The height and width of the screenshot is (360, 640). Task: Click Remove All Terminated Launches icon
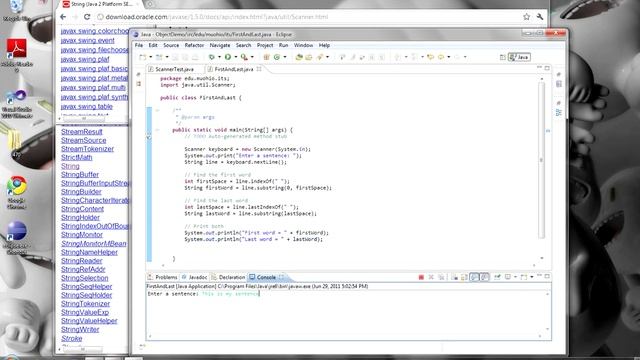[441, 277]
